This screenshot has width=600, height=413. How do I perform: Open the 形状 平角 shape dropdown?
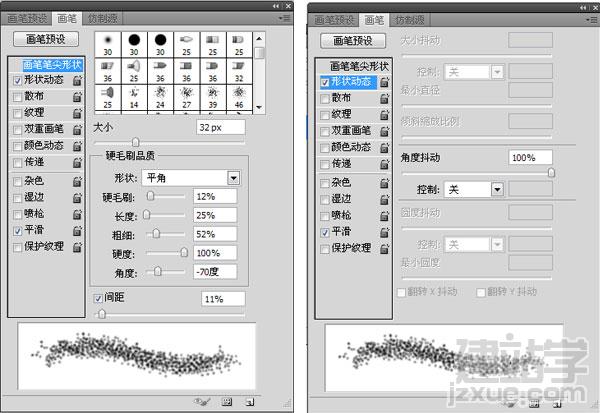pos(191,178)
